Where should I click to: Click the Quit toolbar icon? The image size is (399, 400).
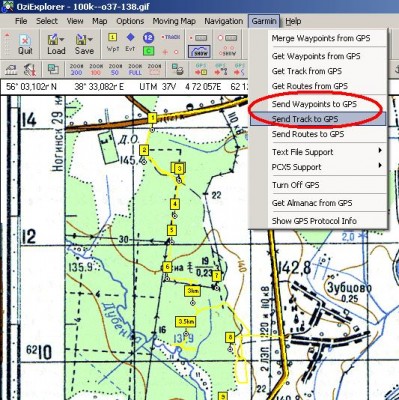pos(25,44)
